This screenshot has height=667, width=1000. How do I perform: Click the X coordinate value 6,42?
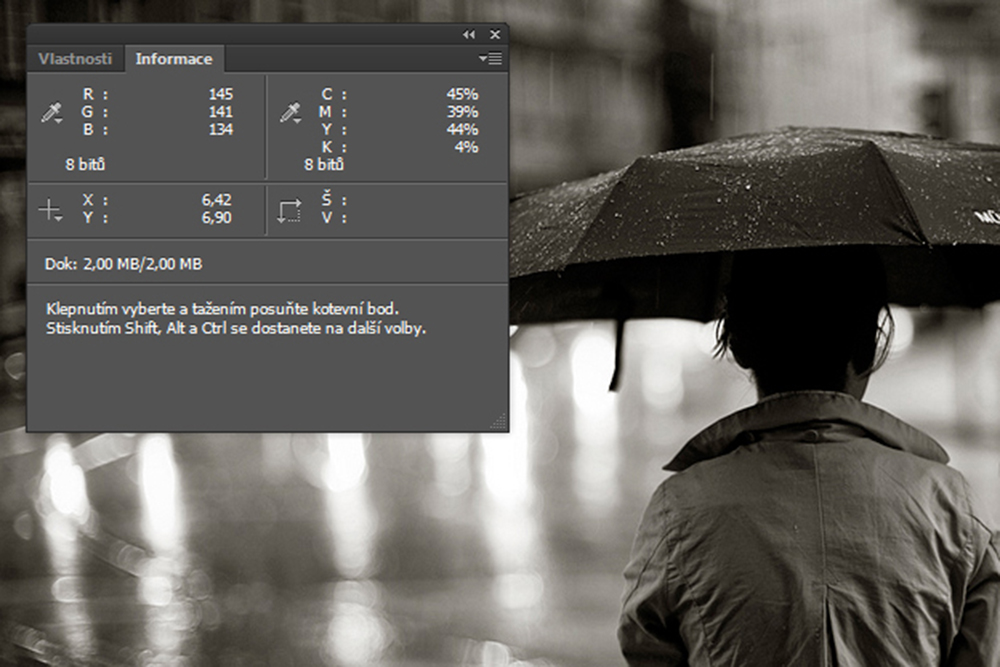(x=216, y=200)
